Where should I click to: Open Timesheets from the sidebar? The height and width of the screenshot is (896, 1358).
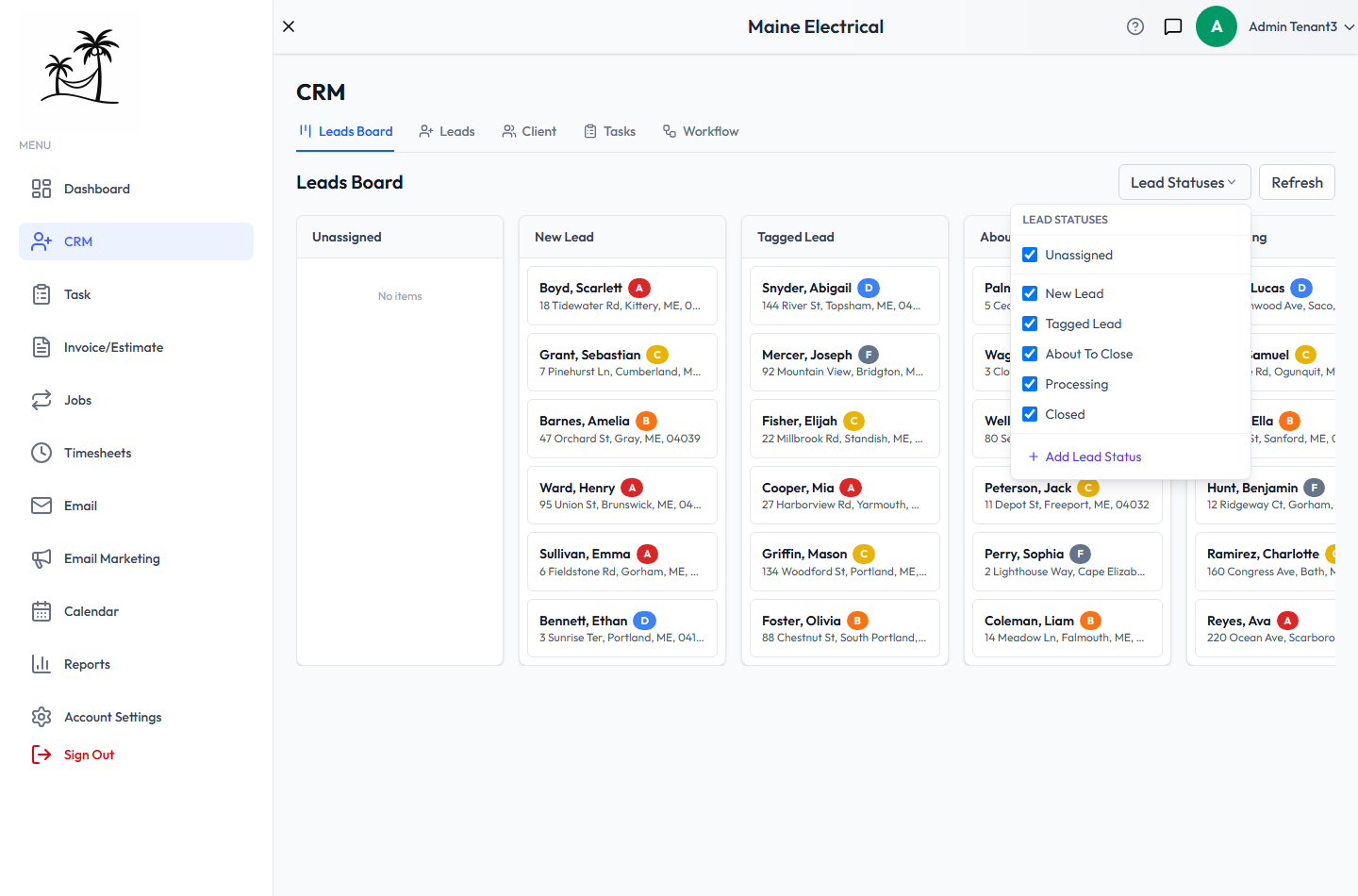[x=136, y=453]
